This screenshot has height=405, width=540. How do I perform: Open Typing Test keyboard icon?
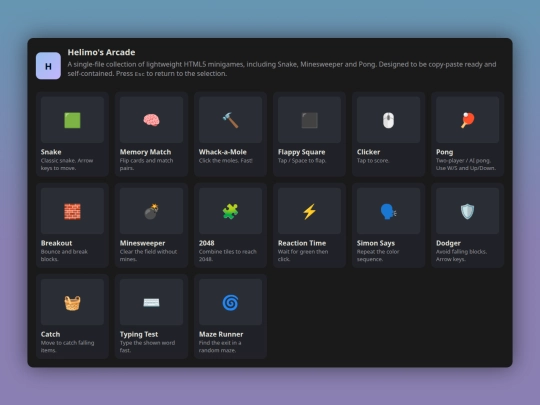coord(151,303)
